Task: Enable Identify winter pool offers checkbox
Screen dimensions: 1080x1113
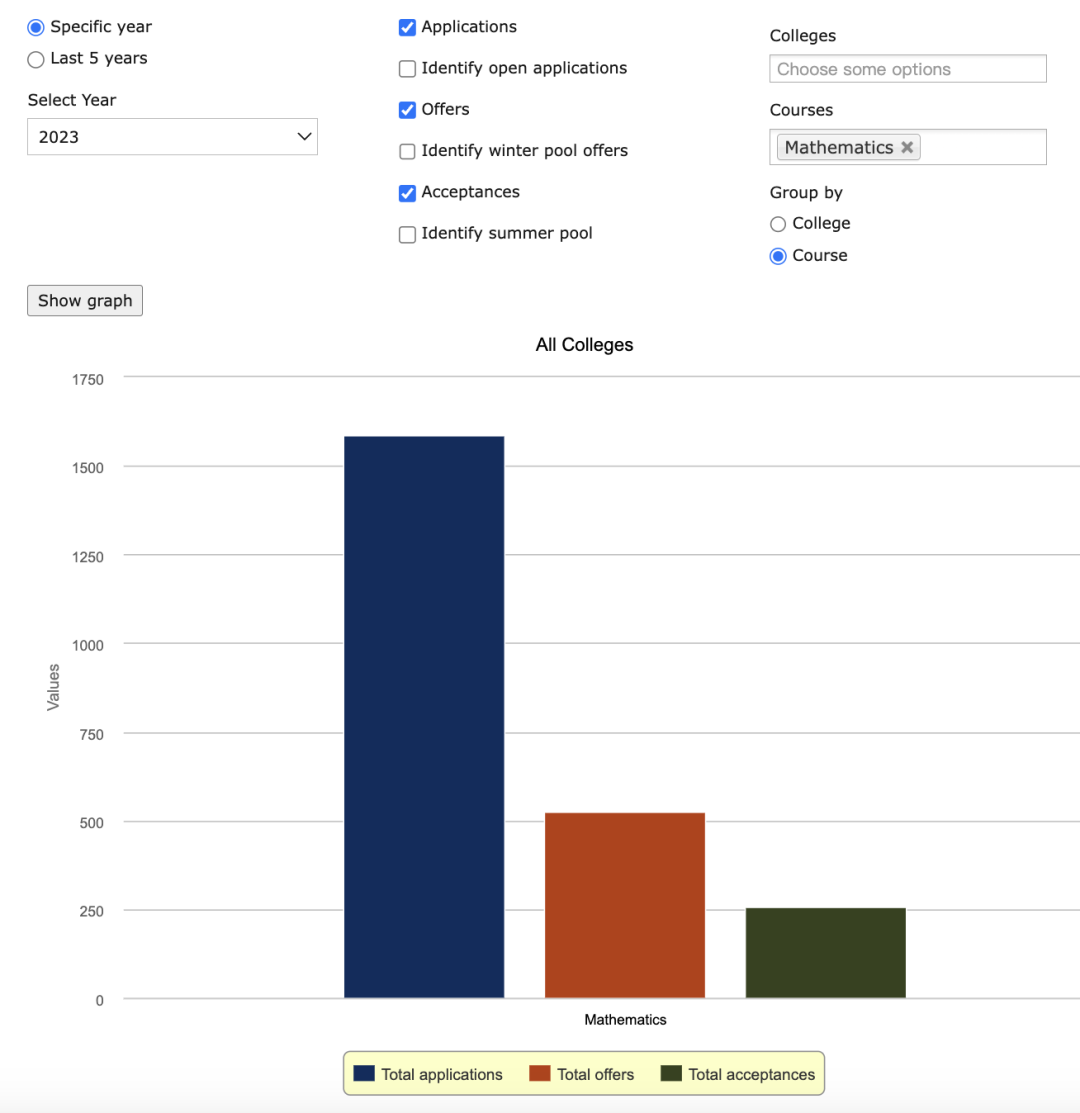Action: pyautogui.click(x=407, y=151)
